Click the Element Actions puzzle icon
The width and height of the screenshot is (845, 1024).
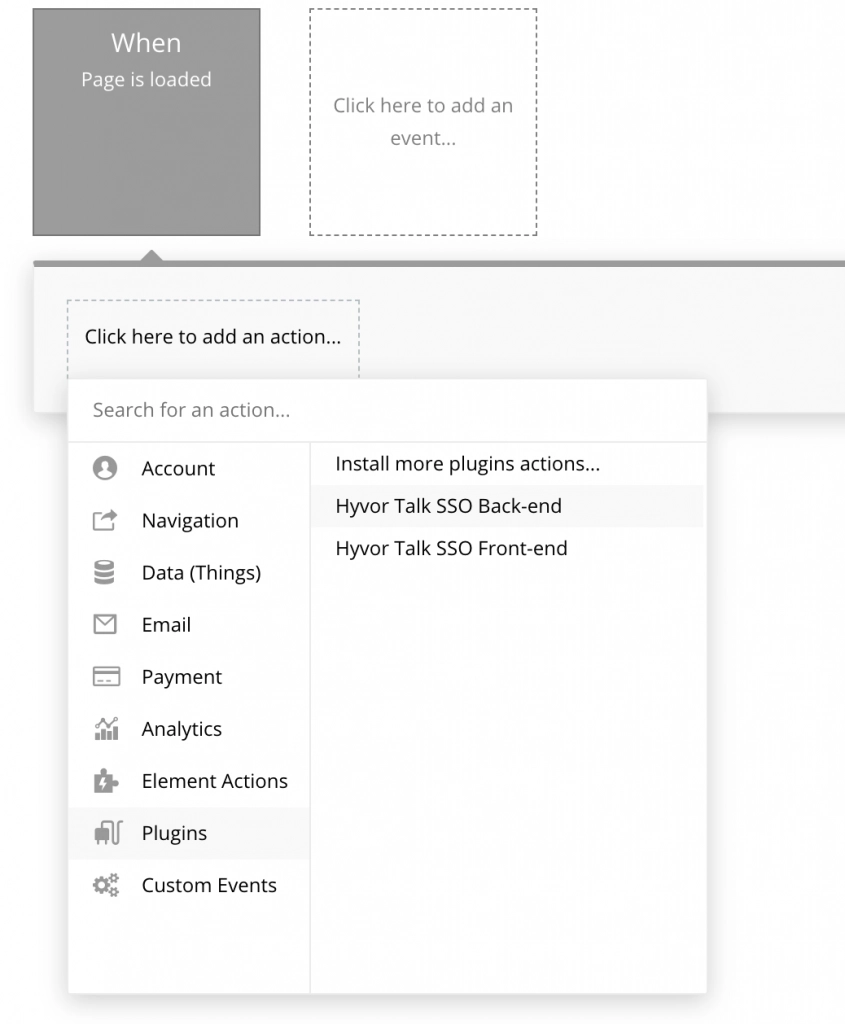tap(106, 781)
